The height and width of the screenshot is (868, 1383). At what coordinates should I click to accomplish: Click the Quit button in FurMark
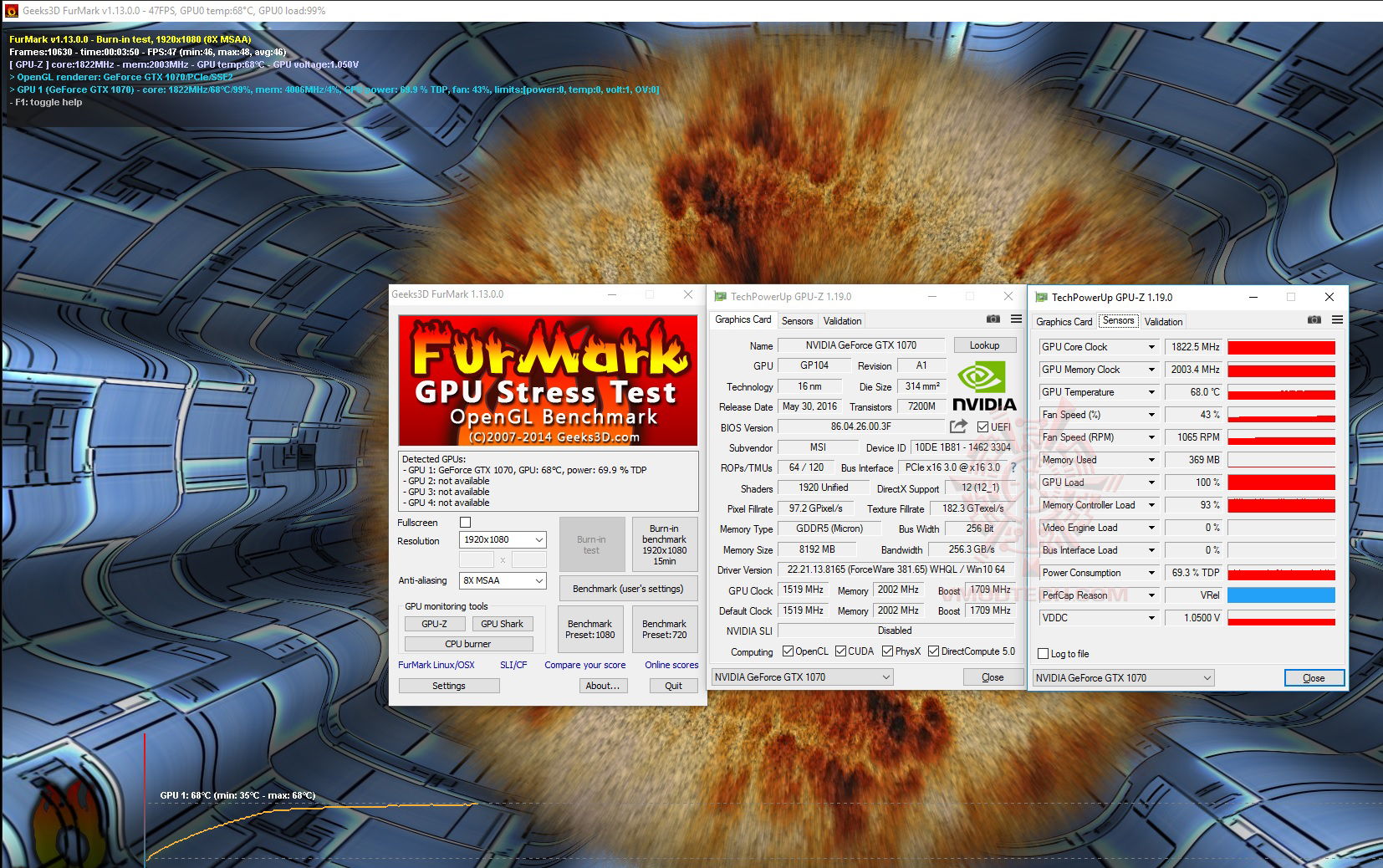pos(673,686)
